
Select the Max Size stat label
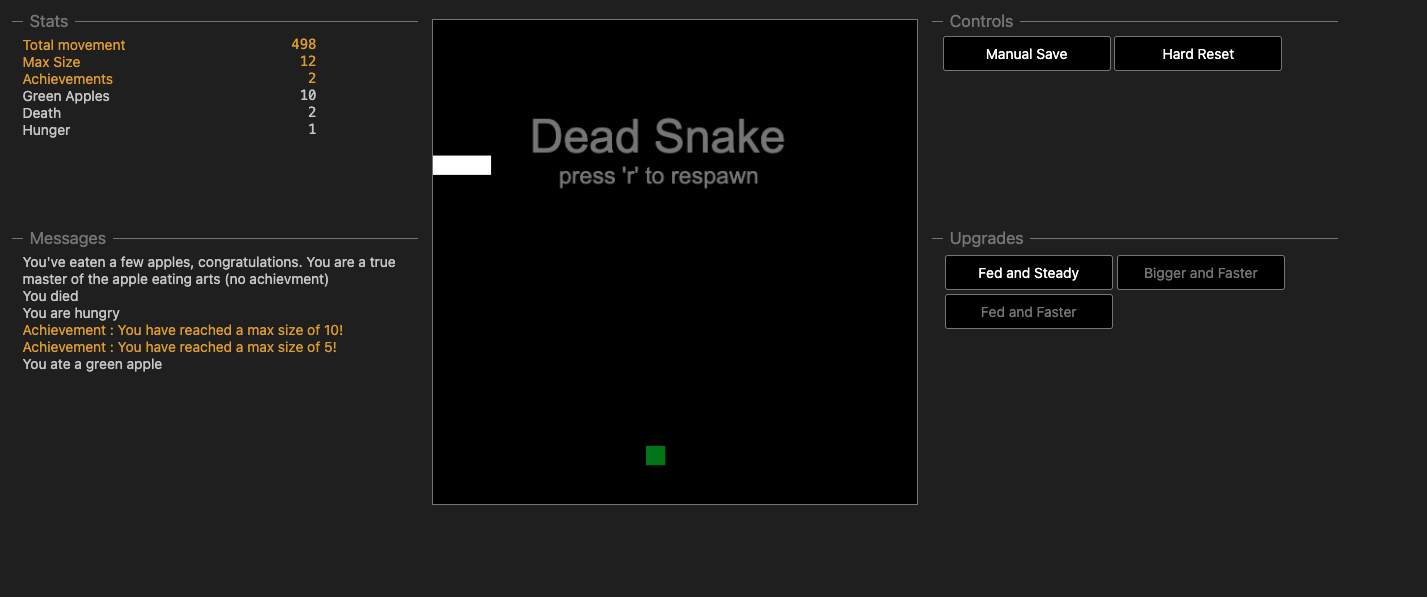(x=51, y=62)
